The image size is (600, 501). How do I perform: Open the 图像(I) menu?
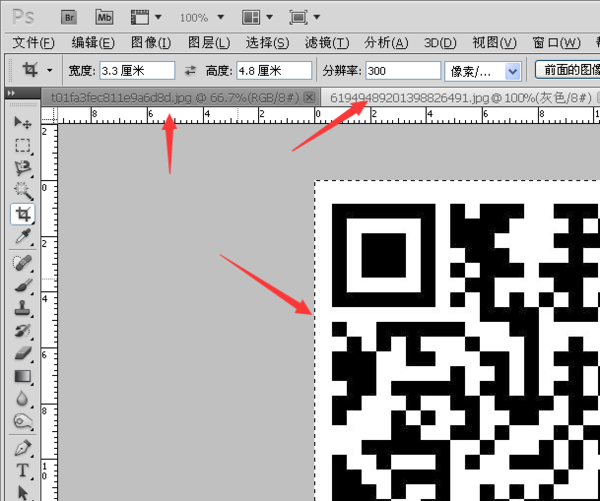[151, 42]
